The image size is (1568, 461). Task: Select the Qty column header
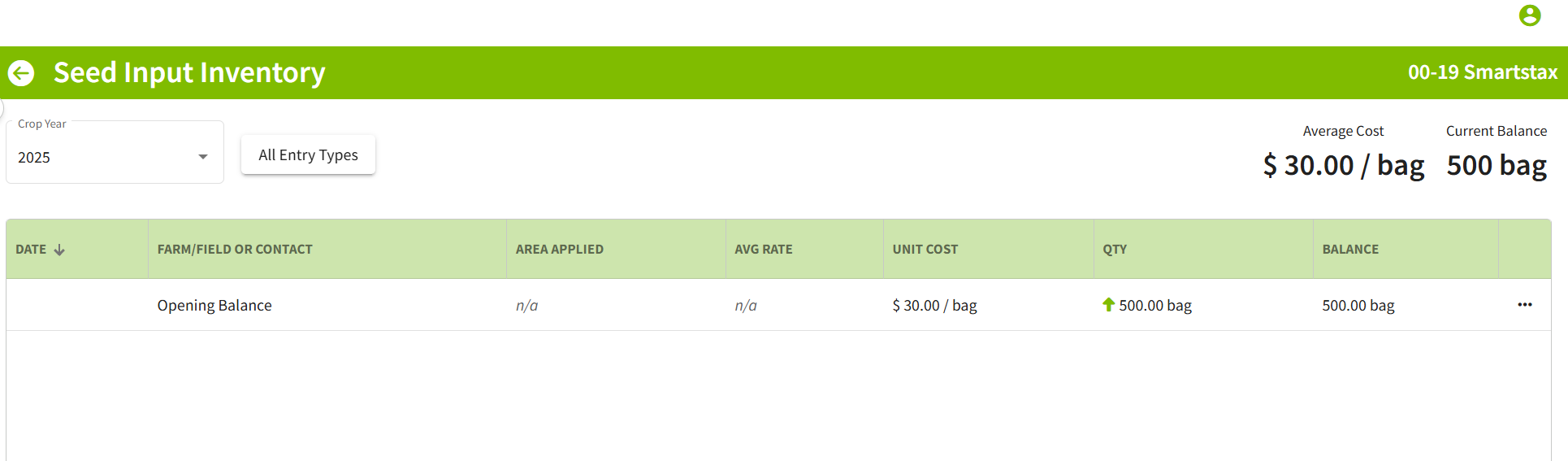(x=1114, y=250)
